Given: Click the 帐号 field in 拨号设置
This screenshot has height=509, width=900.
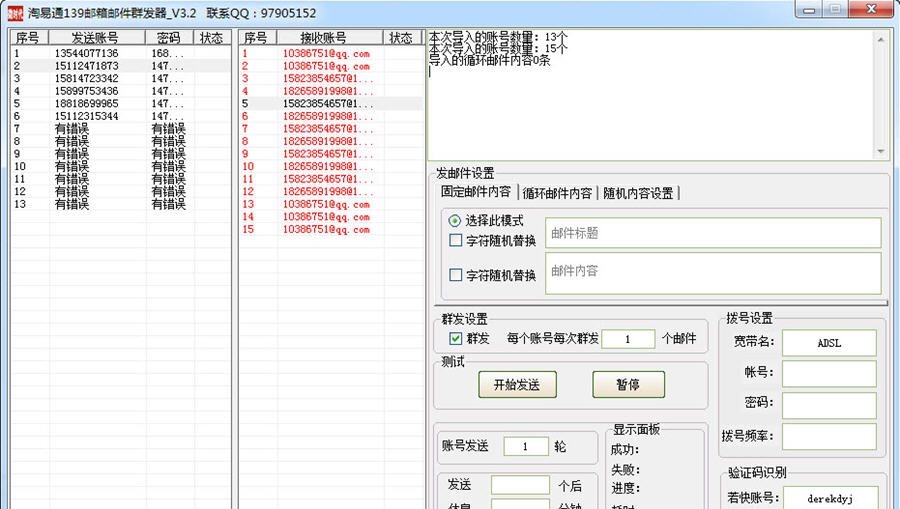Looking at the screenshot, I should pyautogui.click(x=829, y=374).
